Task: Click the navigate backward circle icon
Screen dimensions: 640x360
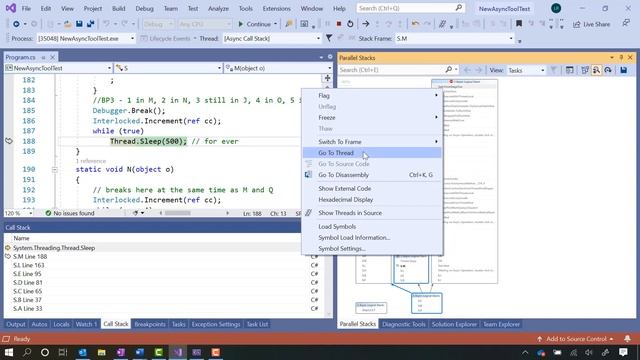Action: pos(16,24)
